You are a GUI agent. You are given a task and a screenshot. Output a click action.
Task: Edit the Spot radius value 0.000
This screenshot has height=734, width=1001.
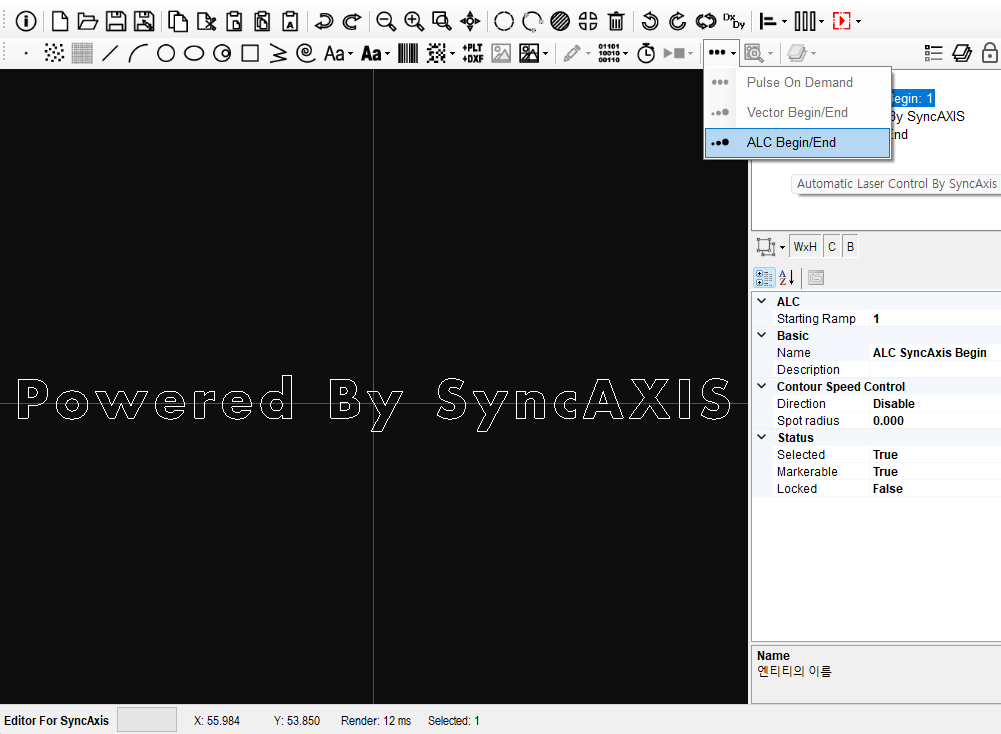point(935,421)
